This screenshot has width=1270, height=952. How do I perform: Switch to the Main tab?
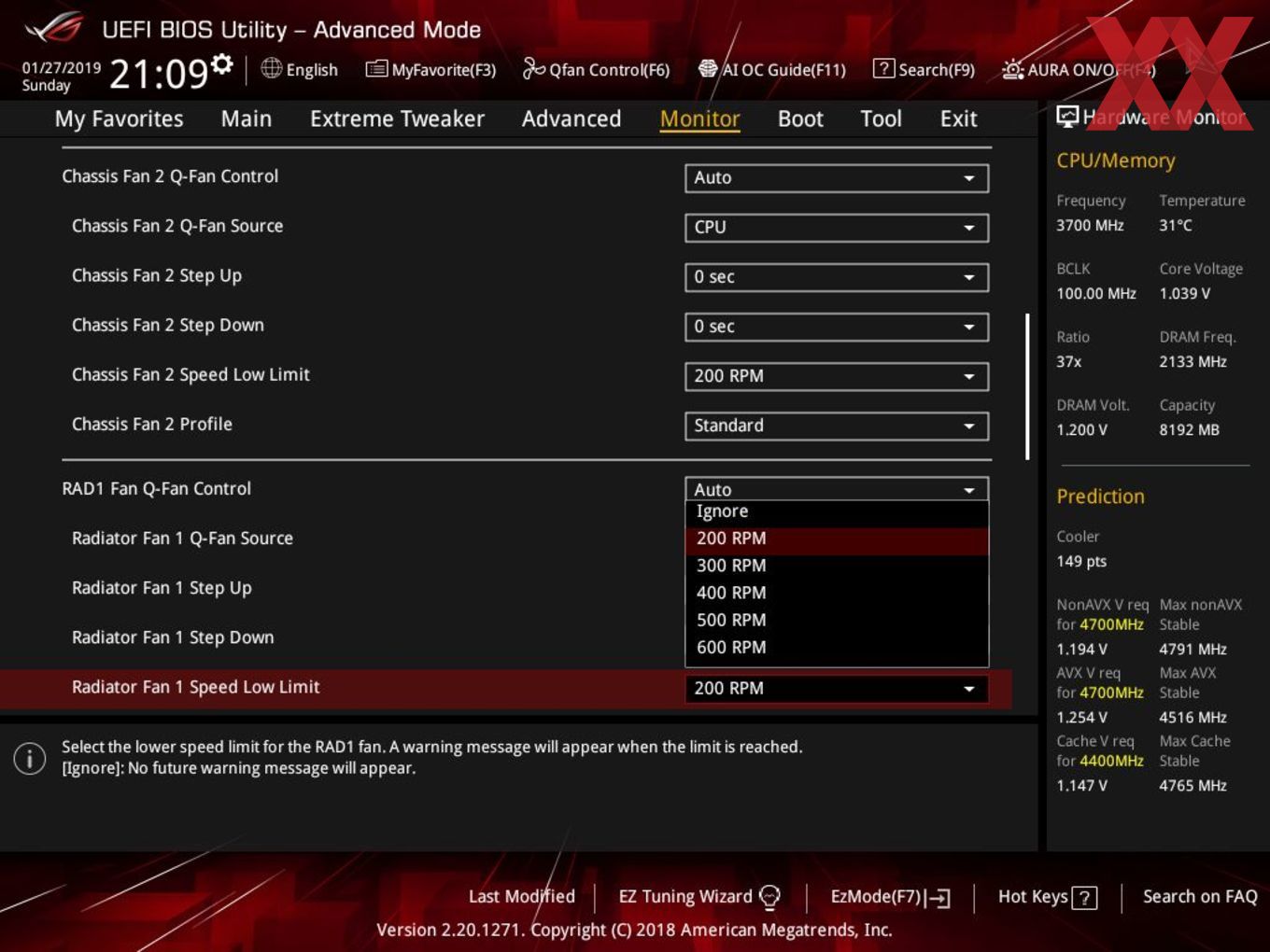coord(247,119)
